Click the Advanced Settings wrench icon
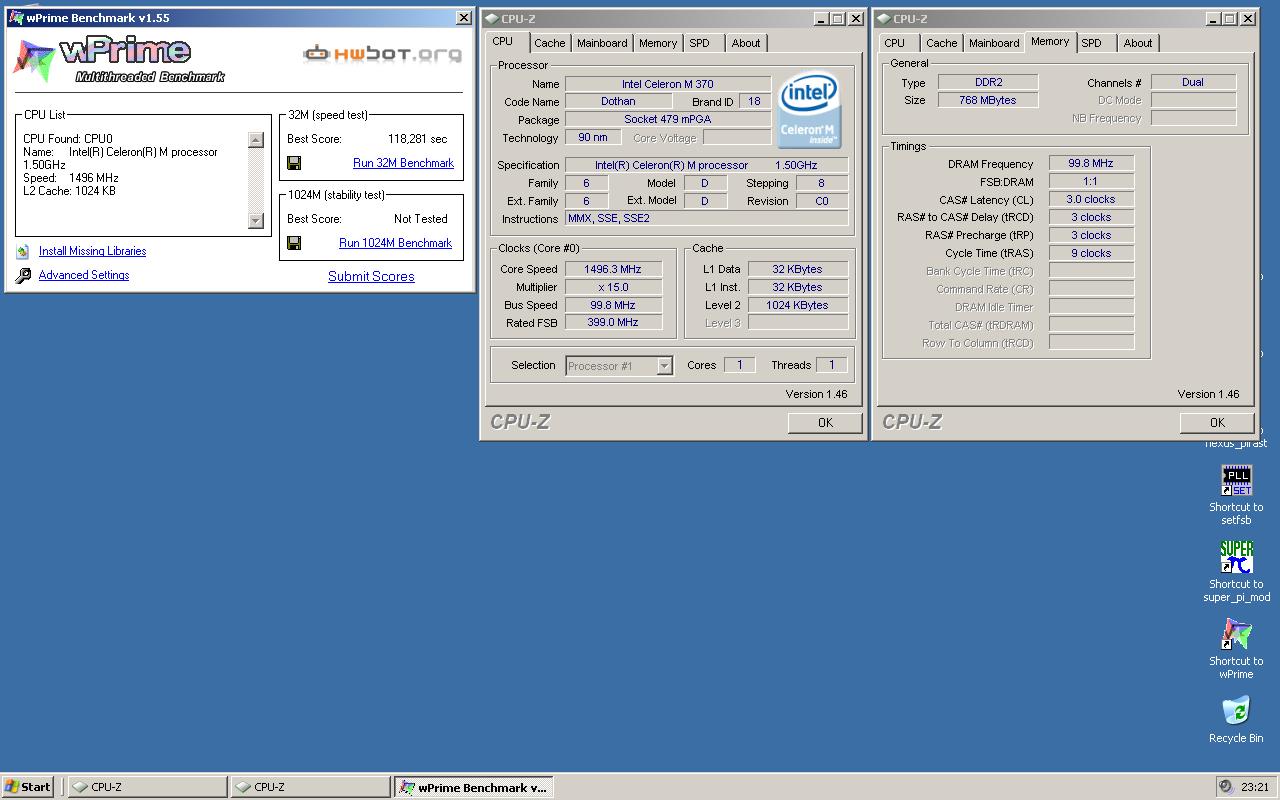Screen dimensions: 1280x800 tap(23, 276)
